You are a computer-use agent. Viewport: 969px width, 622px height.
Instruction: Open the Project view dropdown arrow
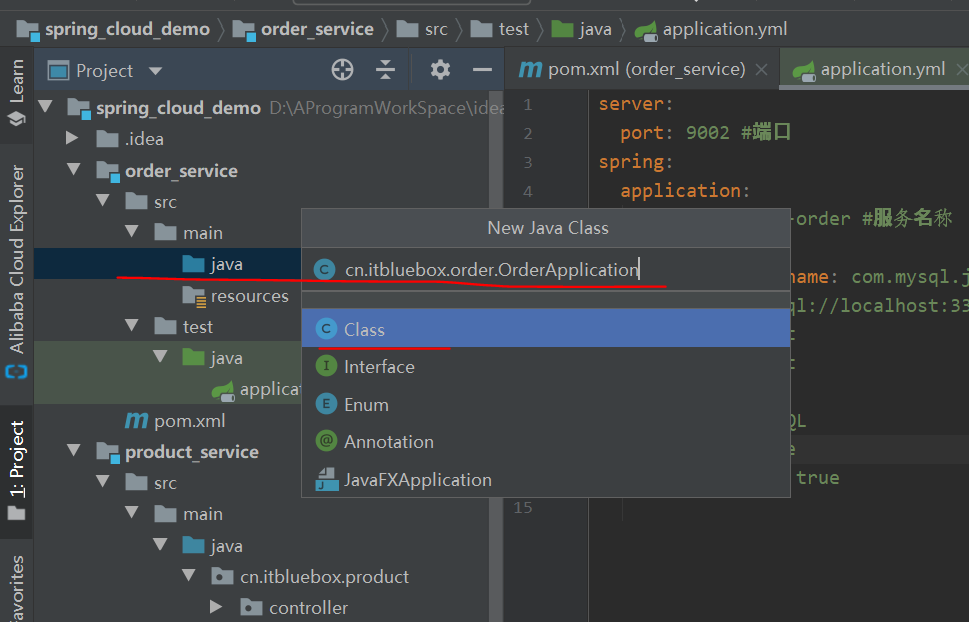(x=155, y=71)
